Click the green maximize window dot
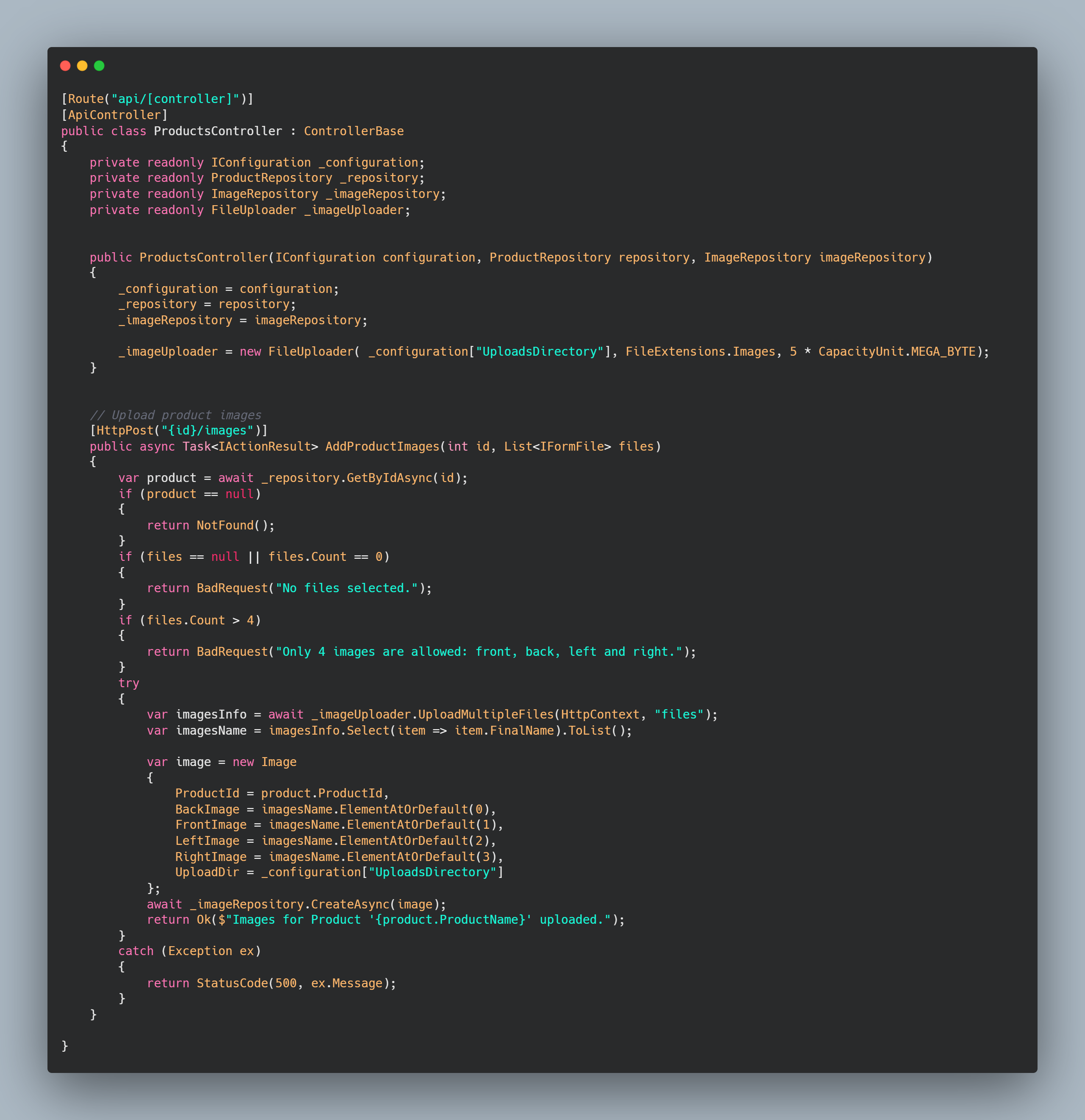1085x1120 pixels. coord(99,66)
